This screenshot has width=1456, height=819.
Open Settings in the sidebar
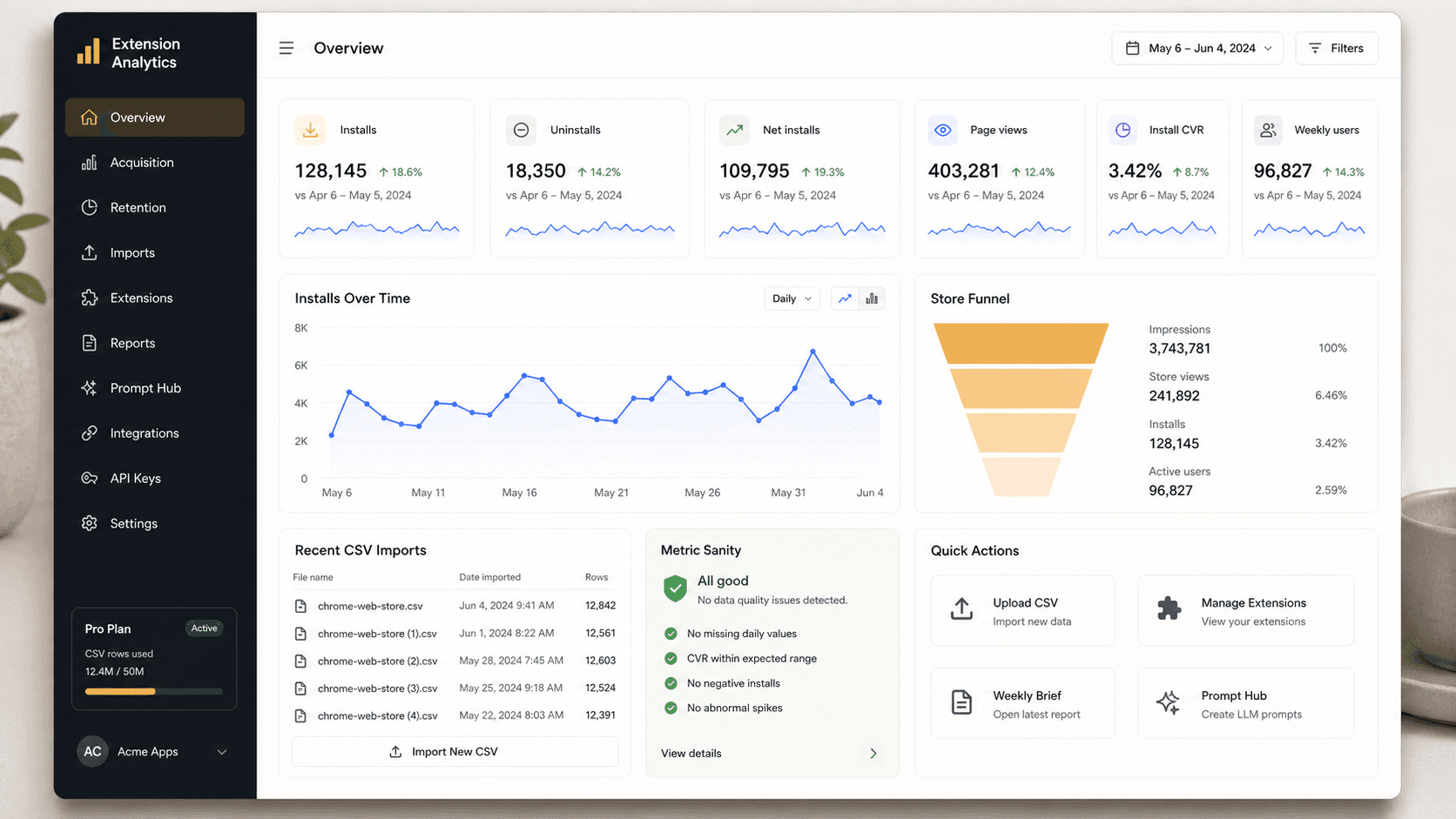point(155,524)
